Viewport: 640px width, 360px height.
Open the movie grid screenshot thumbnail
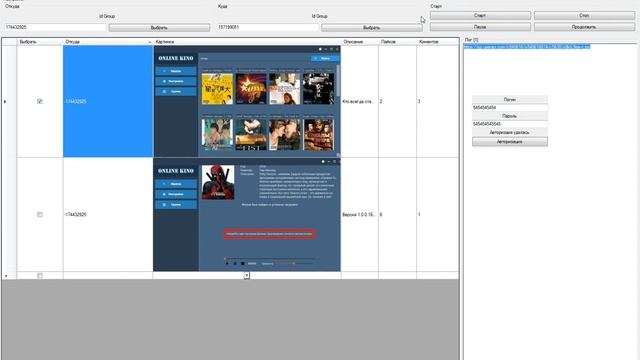click(x=247, y=101)
